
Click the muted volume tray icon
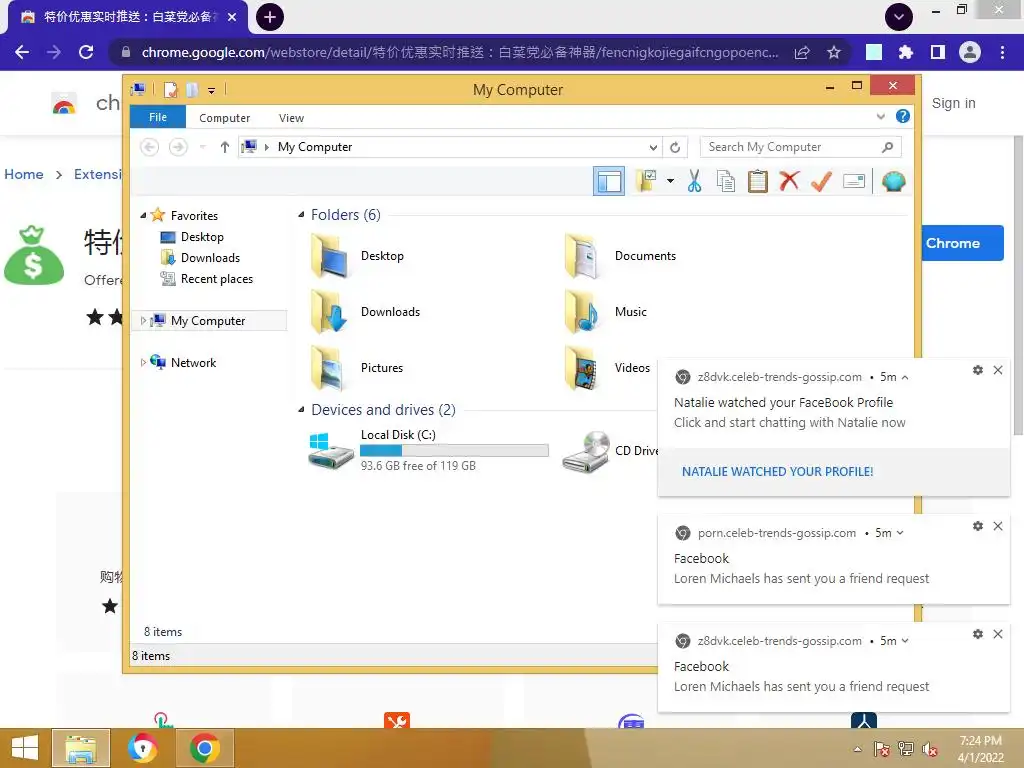coord(930,750)
